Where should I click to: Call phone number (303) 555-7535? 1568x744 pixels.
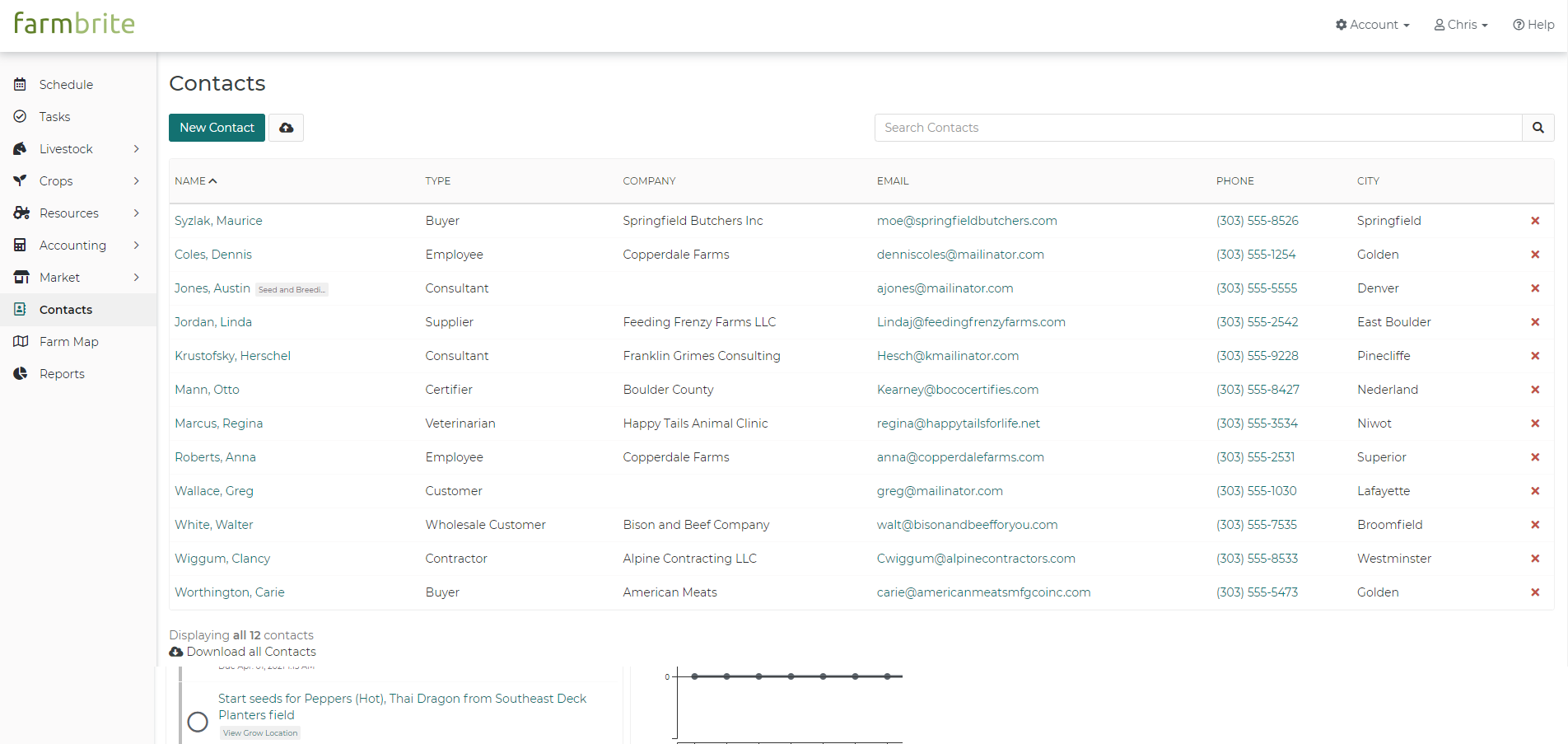pyautogui.click(x=1257, y=525)
